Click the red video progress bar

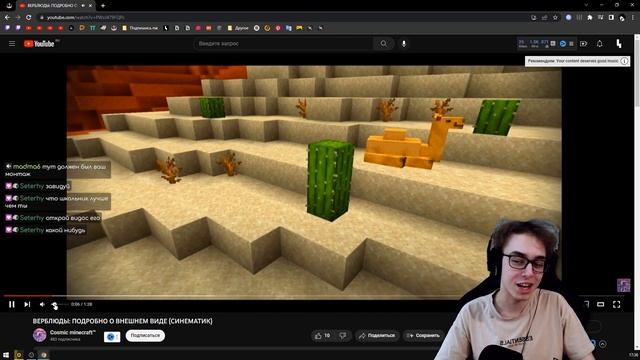(28, 296)
